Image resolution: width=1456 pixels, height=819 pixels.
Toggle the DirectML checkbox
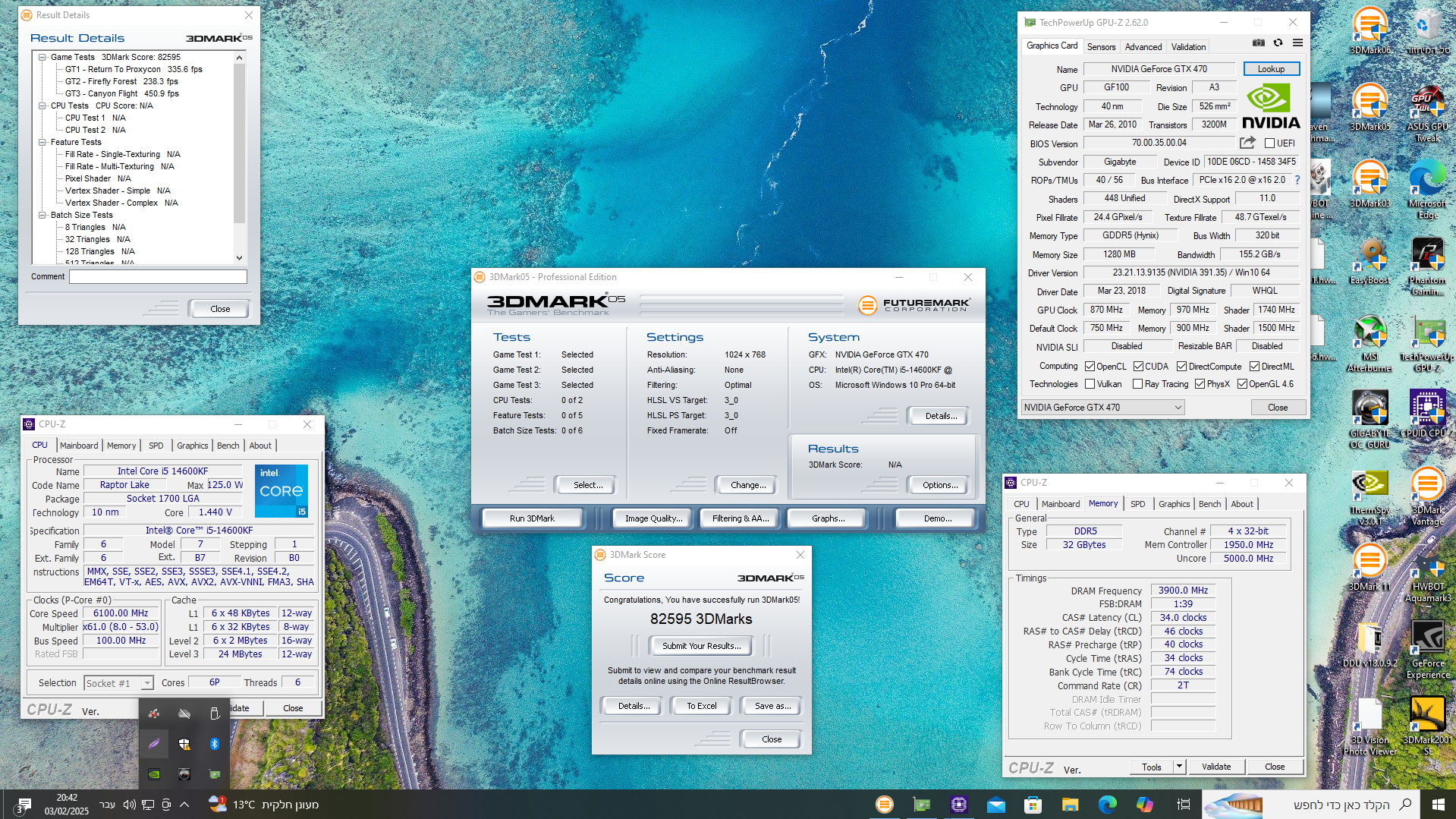pyautogui.click(x=1254, y=366)
